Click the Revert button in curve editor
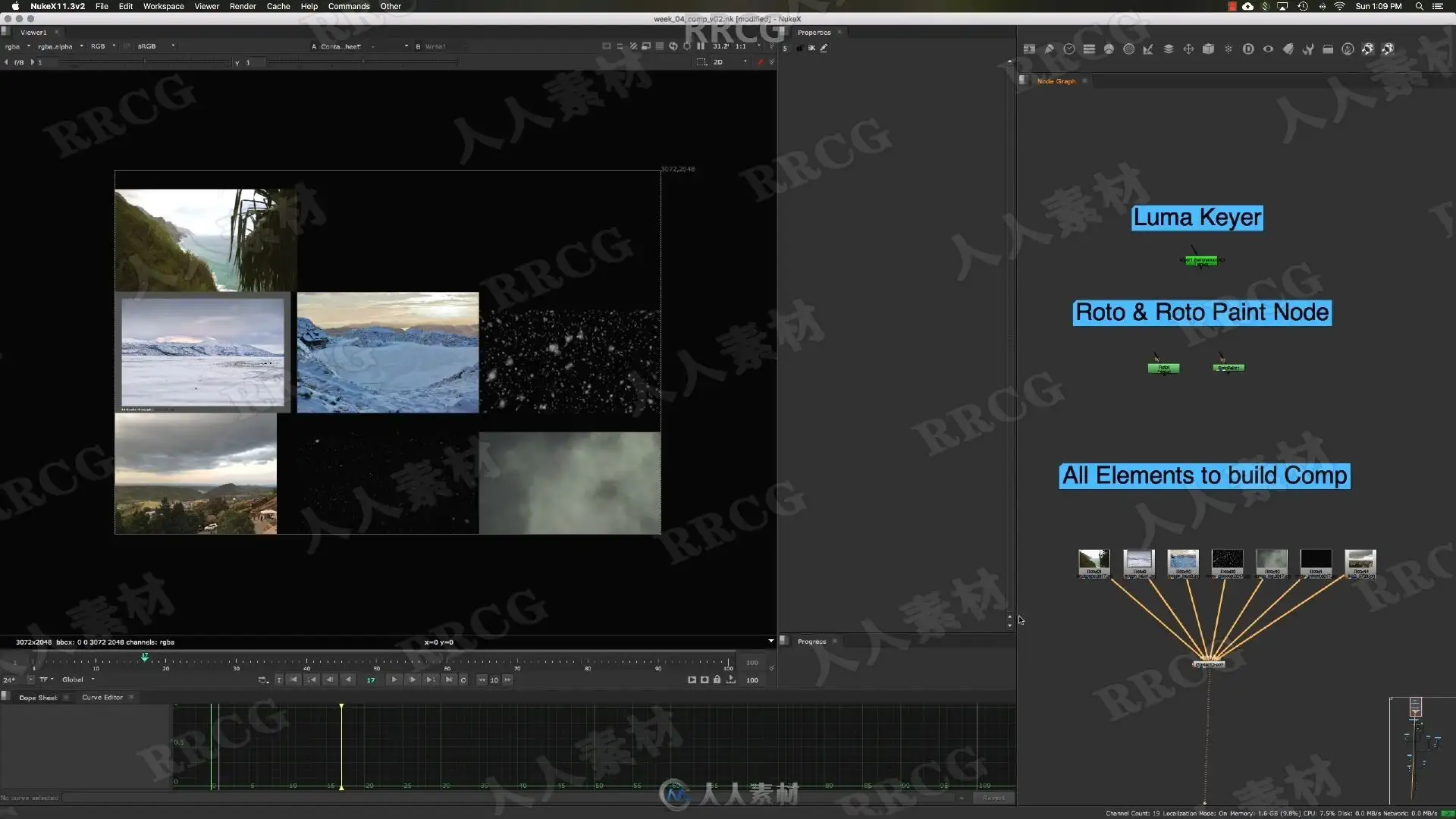Image resolution: width=1456 pixels, height=819 pixels. 993,798
